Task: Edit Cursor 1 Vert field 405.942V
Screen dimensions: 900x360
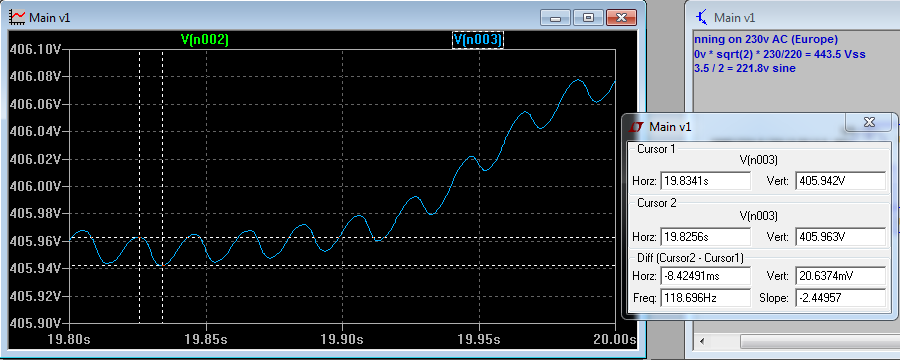Action: pos(840,181)
